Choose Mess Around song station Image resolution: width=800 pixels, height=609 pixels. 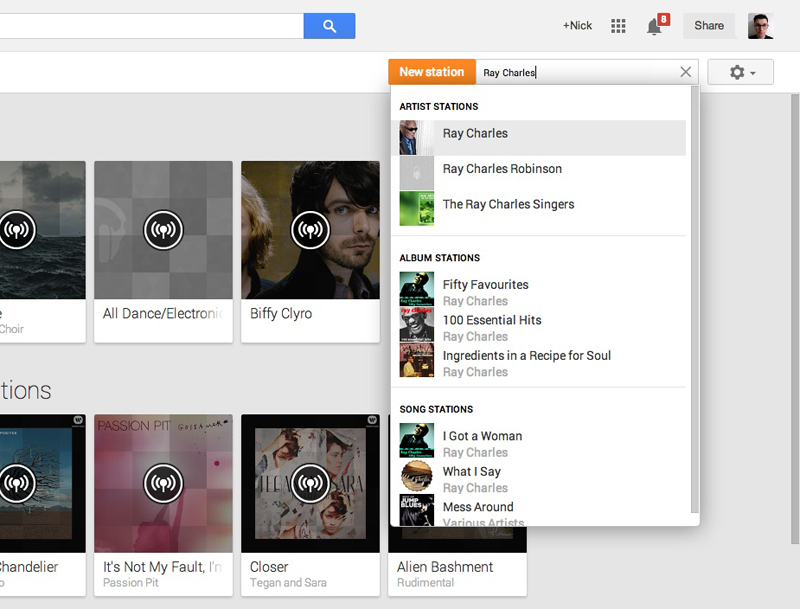click(538, 511)
